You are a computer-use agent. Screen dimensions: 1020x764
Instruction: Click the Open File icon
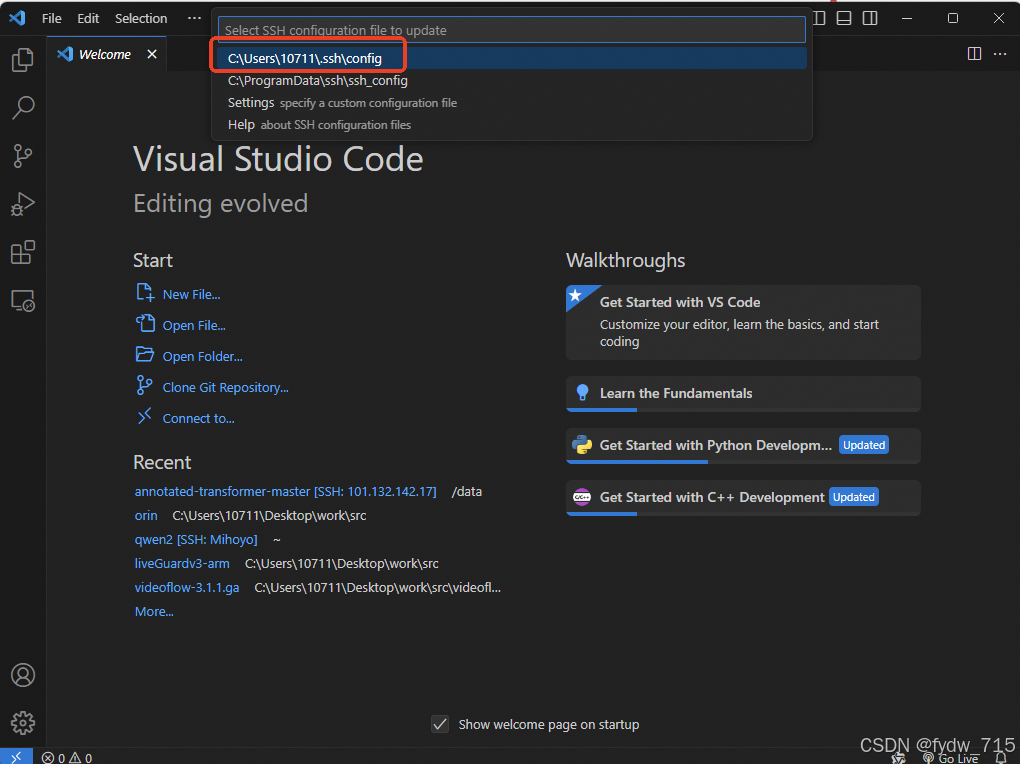click(145, 323)
